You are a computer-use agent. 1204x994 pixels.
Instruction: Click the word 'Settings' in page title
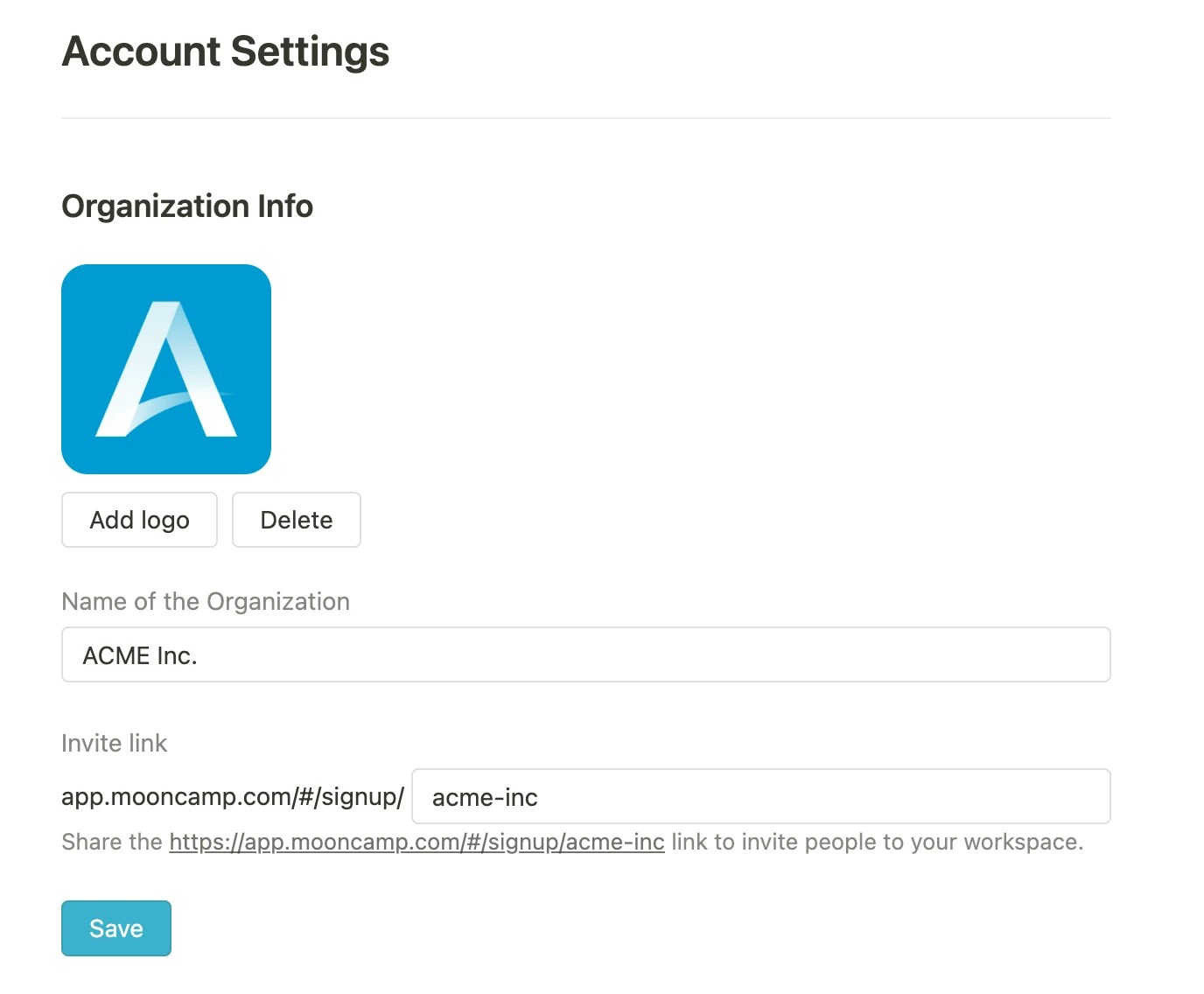pyautogui.click(x=310, y=51)
